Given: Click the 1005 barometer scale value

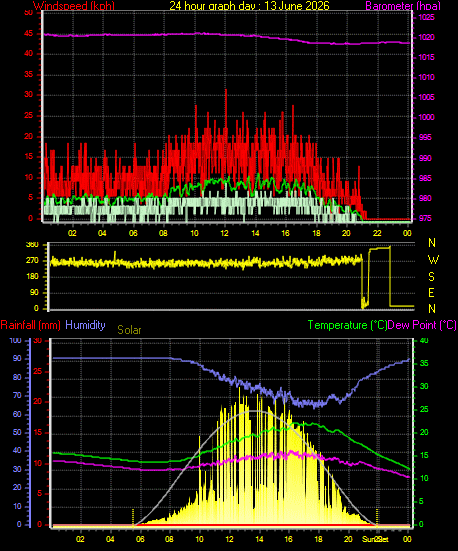Looking at the screenshot, I should (426, 97).
